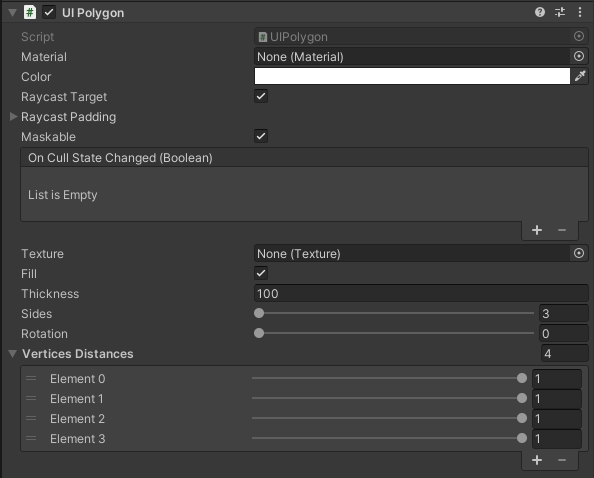Viewport: 594px width, 478px height.
Task: Add a listener to On Cull State Changed
Action: pyautogui.click(x=537, y=230)
